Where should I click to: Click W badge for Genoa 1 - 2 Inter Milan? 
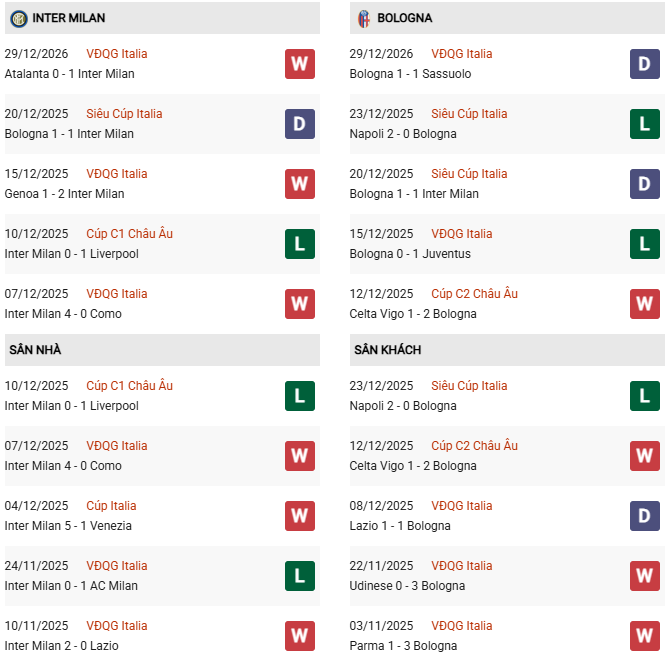(299, 184)
